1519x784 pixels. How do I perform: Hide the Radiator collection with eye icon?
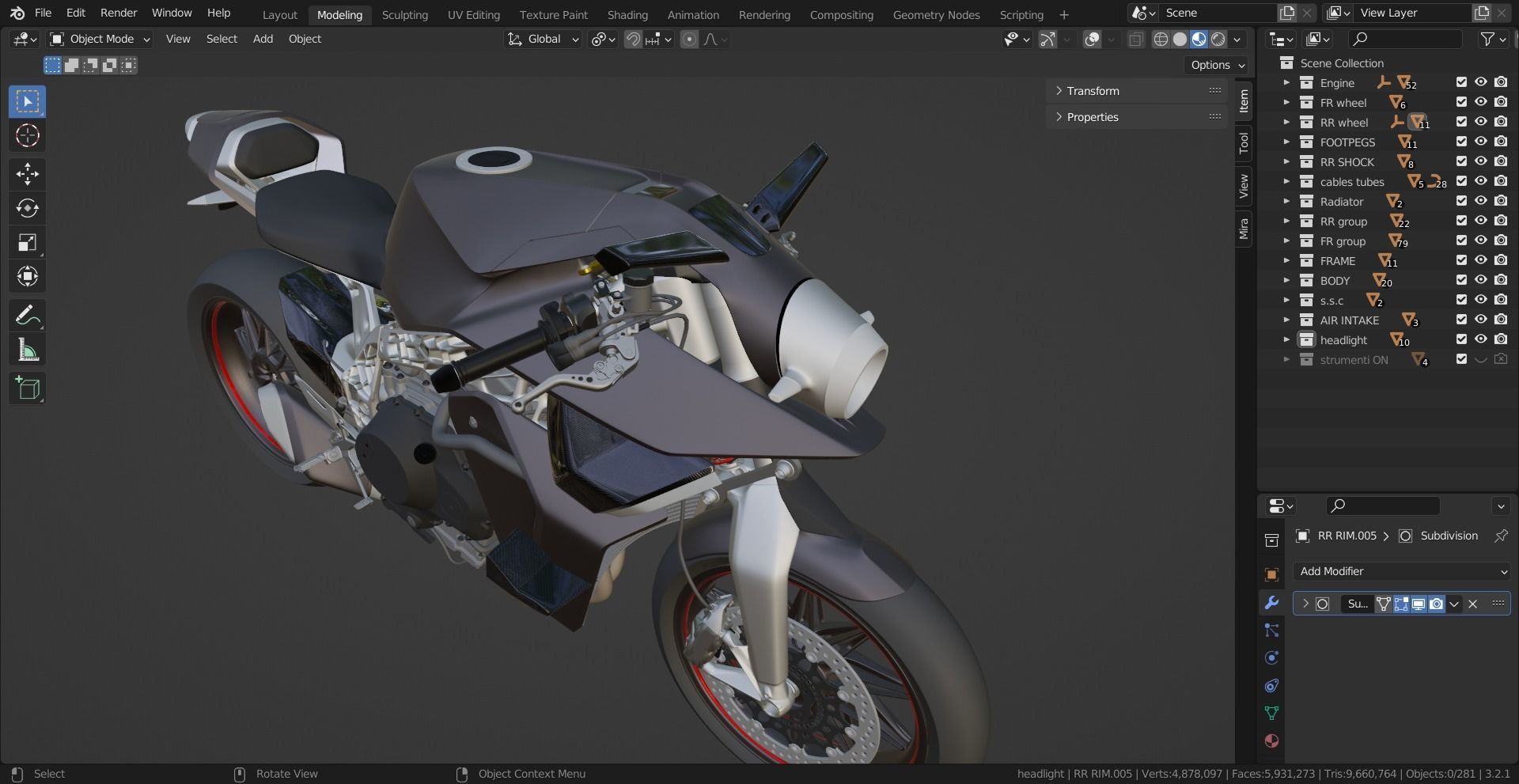tap(1481, 201)
